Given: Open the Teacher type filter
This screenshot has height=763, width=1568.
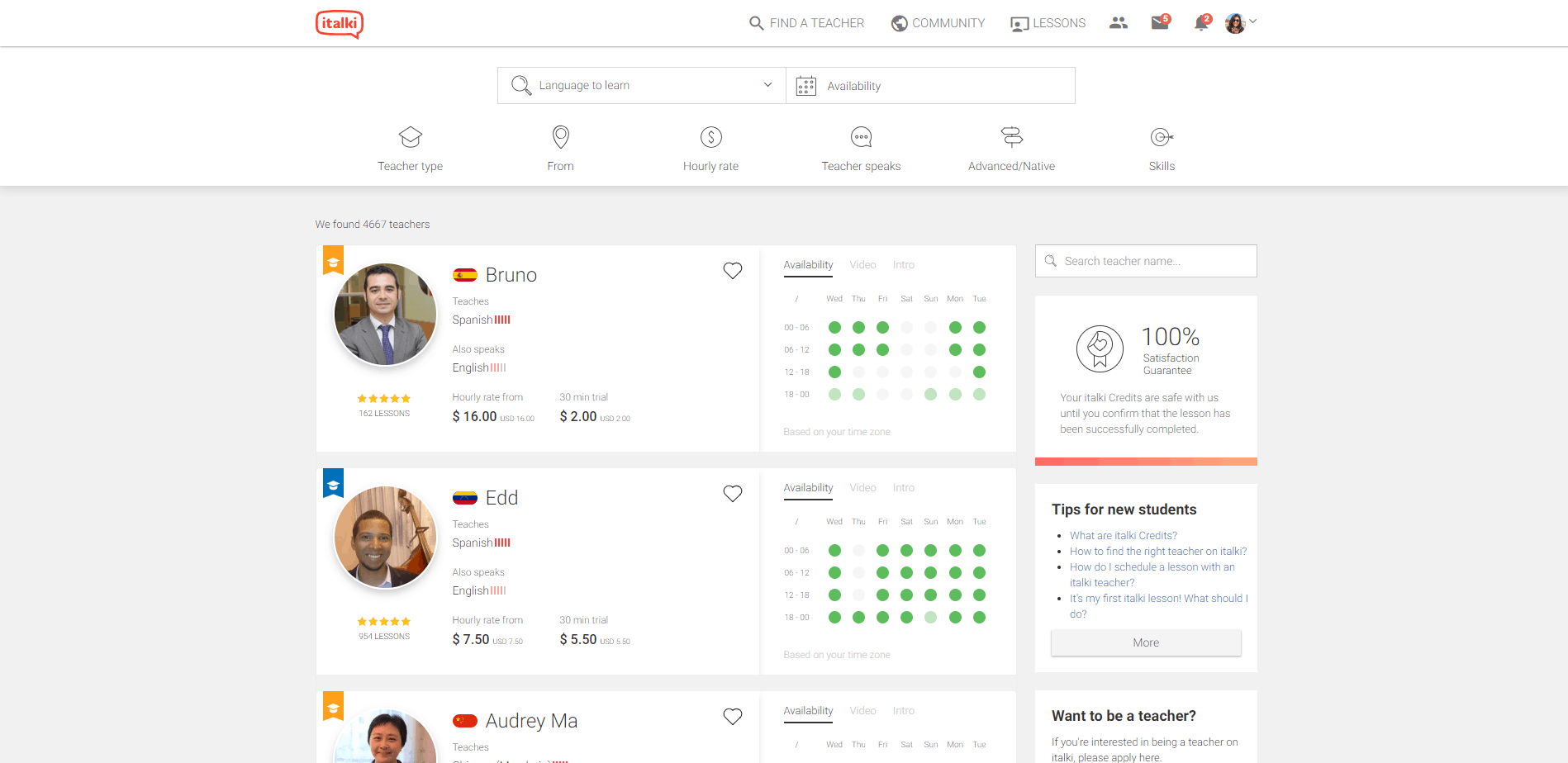Looking at the screenshot, I should [x=410, y=149].
